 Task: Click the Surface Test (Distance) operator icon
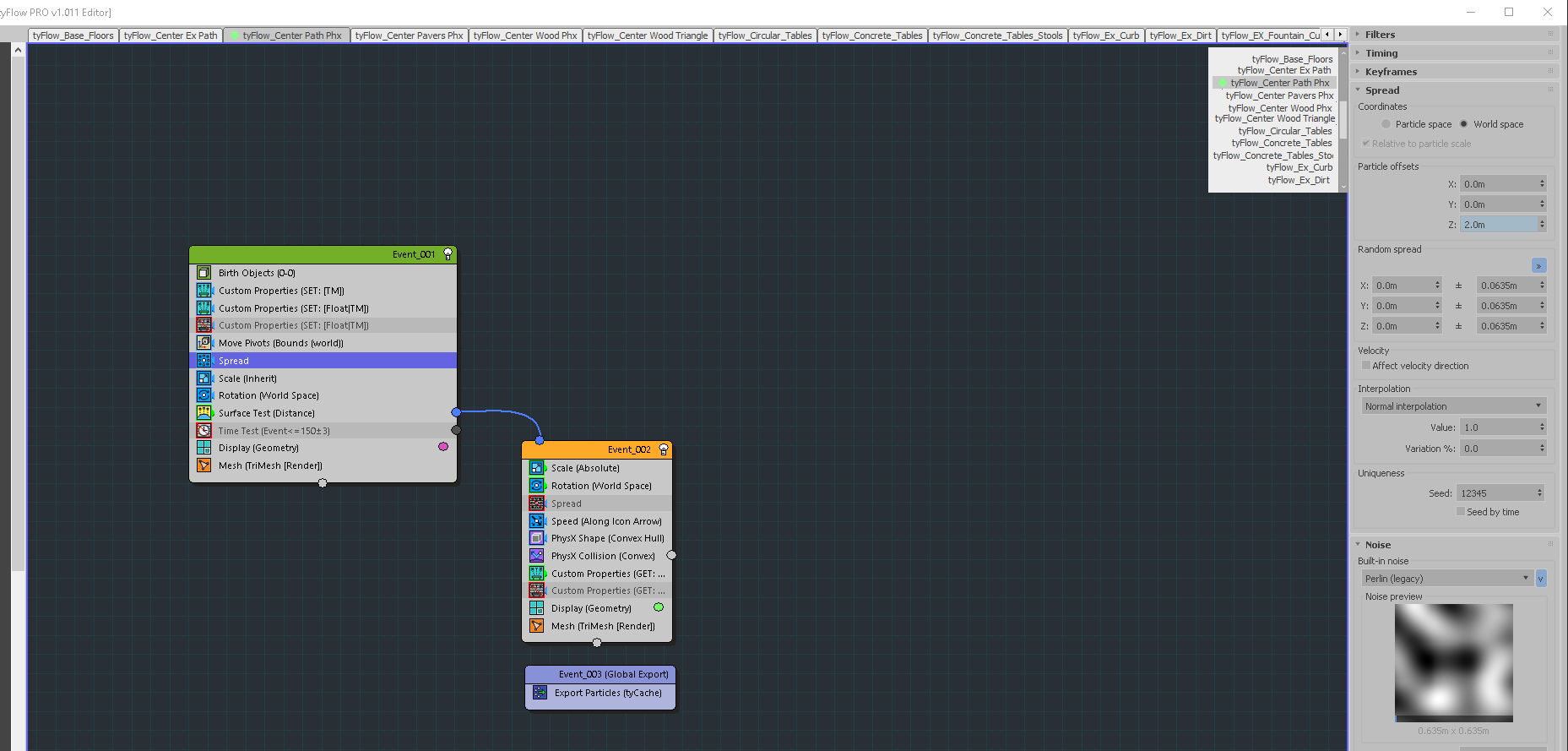[x=203, y=413]
